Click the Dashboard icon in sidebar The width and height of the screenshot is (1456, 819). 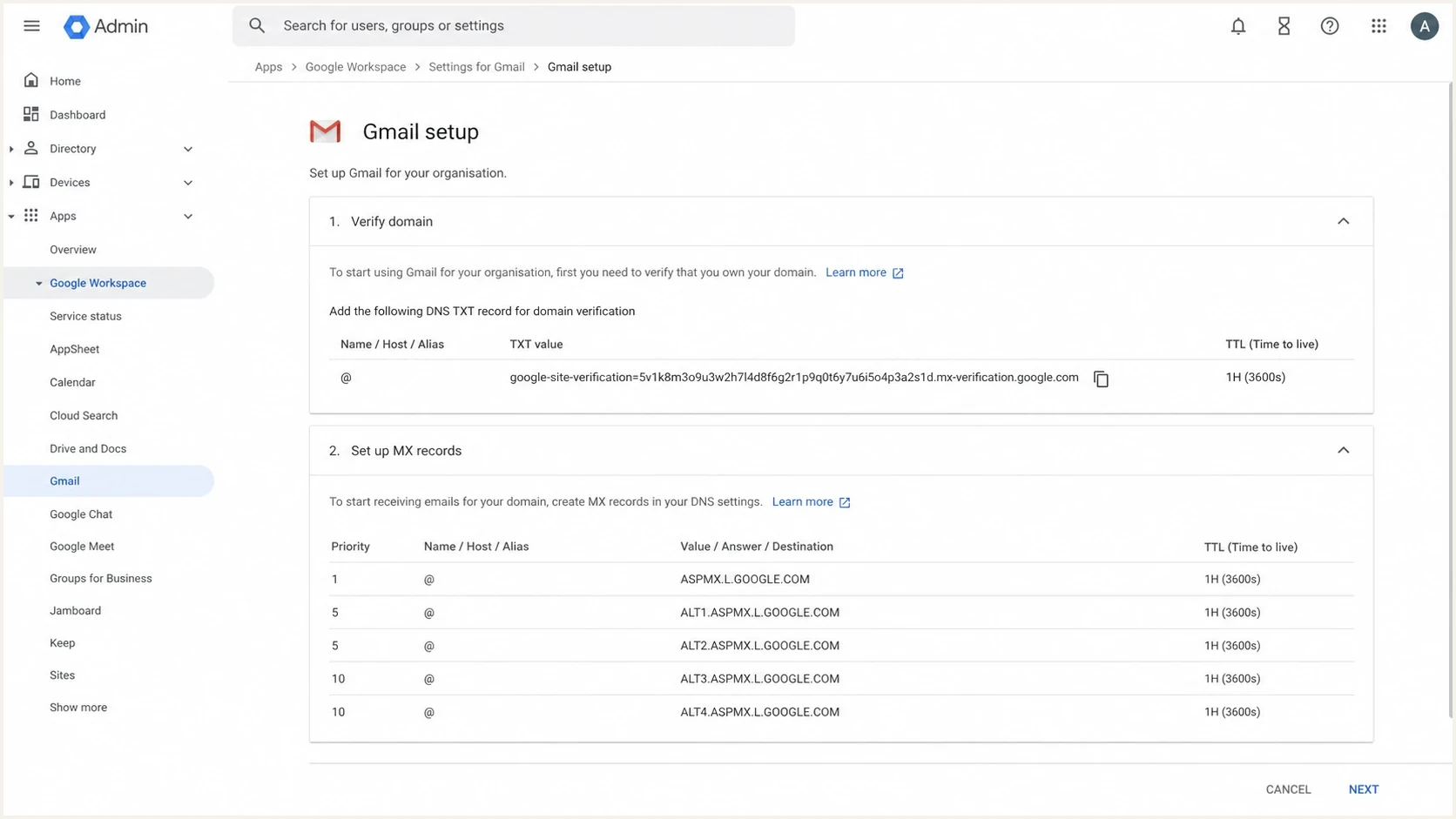point(31,114)
